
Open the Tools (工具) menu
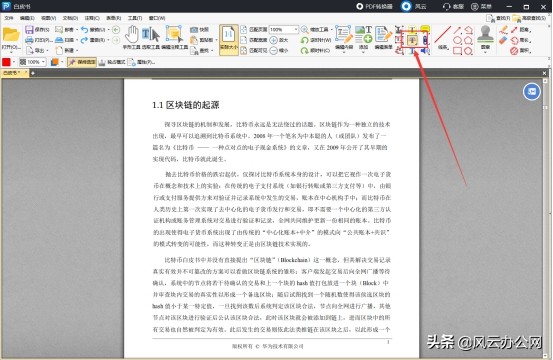tap(135, 18)
